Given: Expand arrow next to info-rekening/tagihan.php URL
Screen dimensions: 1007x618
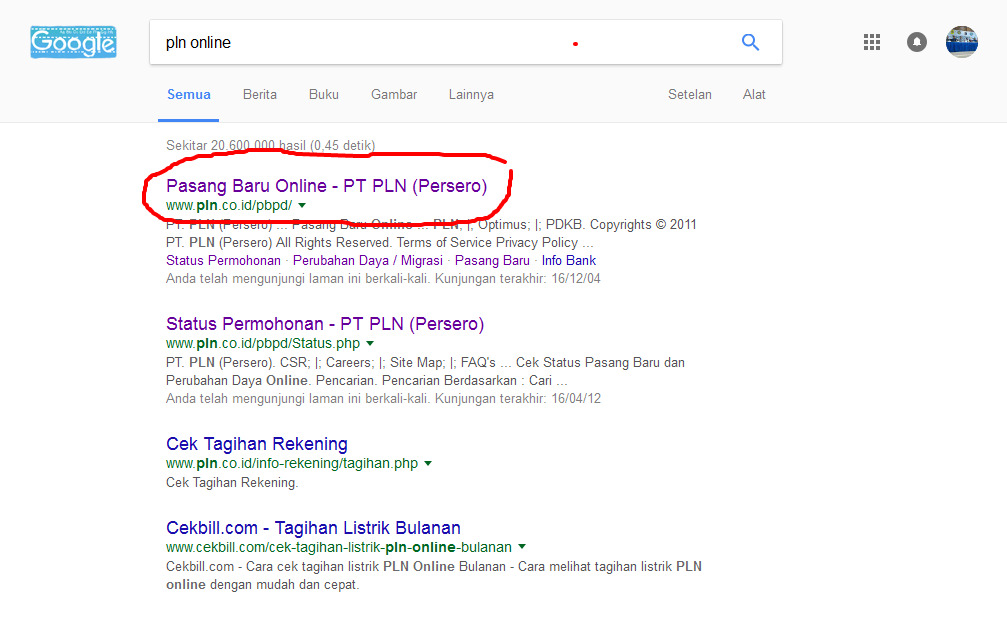Looking at the screenshot, I should [428, 463].
